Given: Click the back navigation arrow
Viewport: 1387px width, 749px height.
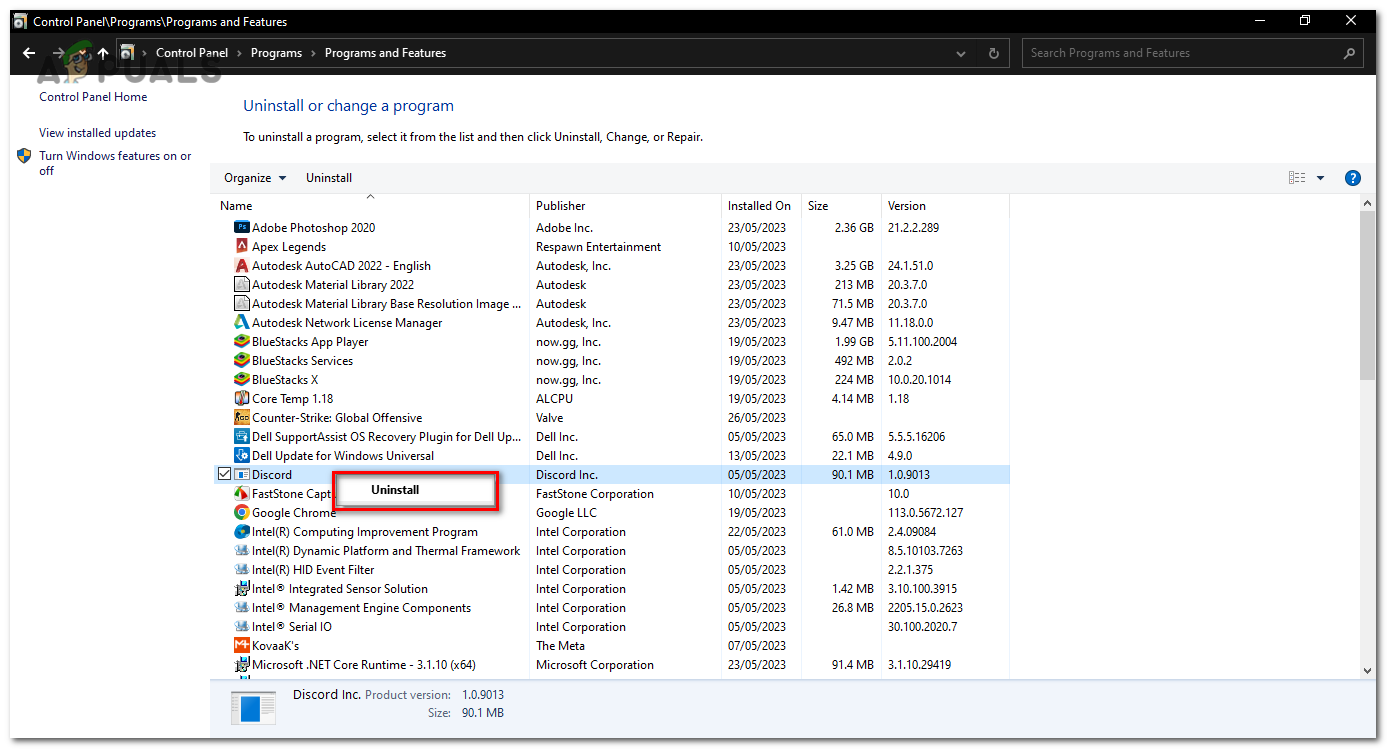Looking at the screenshot, I should click(x=27, y=52).
